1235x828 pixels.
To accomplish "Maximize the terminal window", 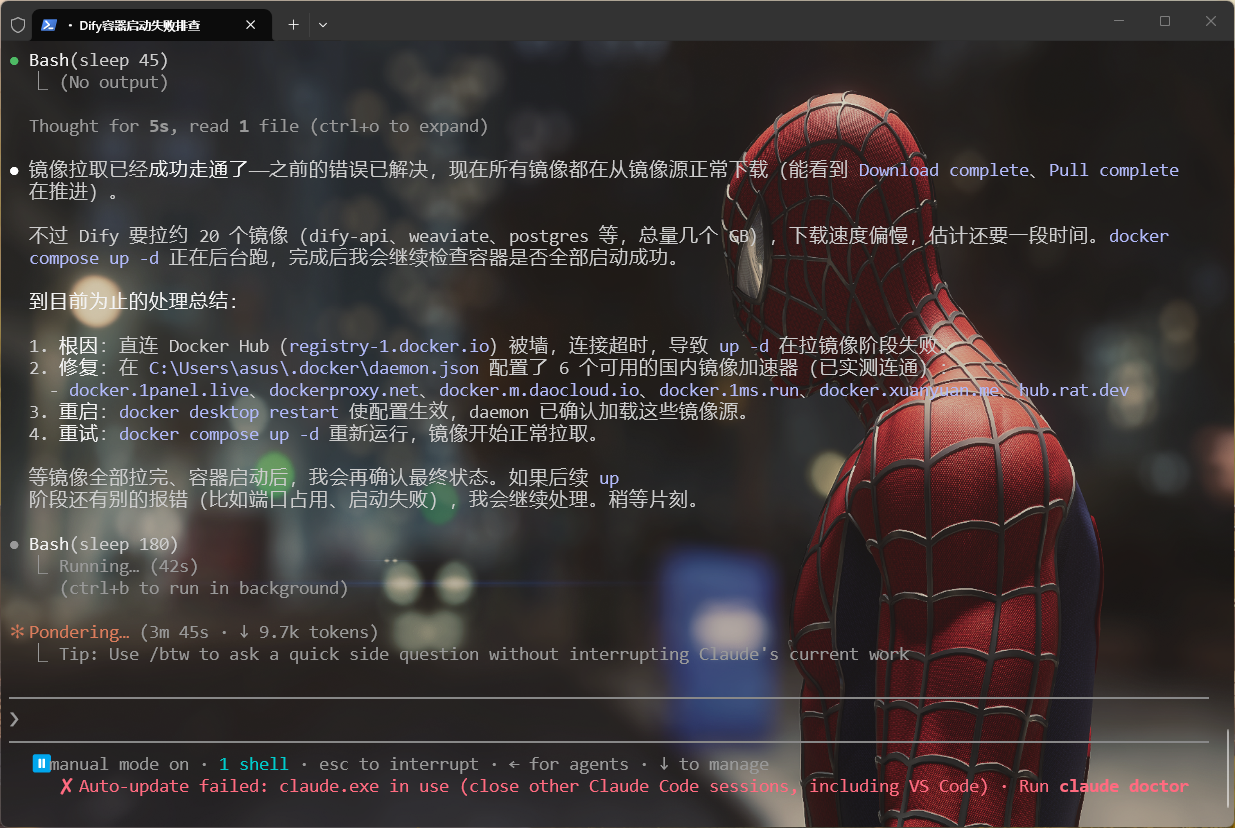I will [x=1165, y=21].
